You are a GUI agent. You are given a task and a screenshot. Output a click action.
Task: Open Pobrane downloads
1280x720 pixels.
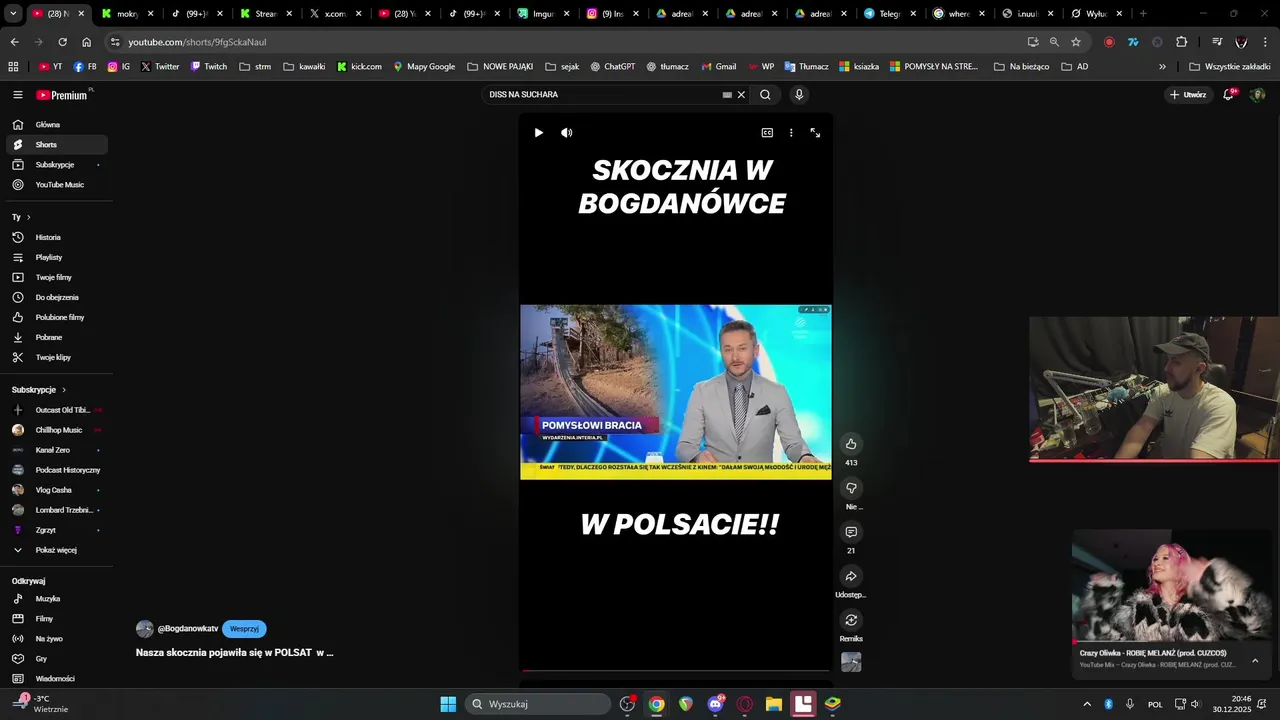point(57,338)
